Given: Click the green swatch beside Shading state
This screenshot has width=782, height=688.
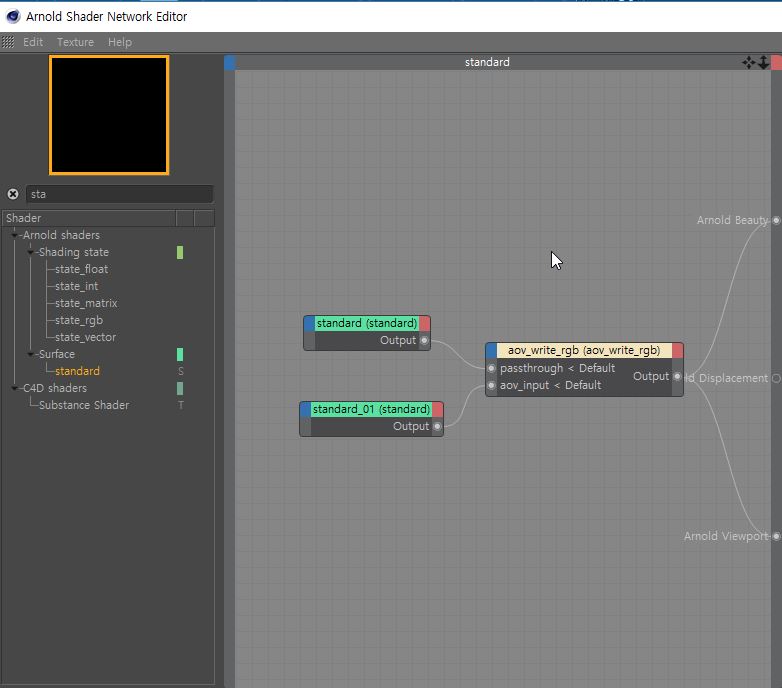Looking at the screenshot, I should tap(180, 252).
